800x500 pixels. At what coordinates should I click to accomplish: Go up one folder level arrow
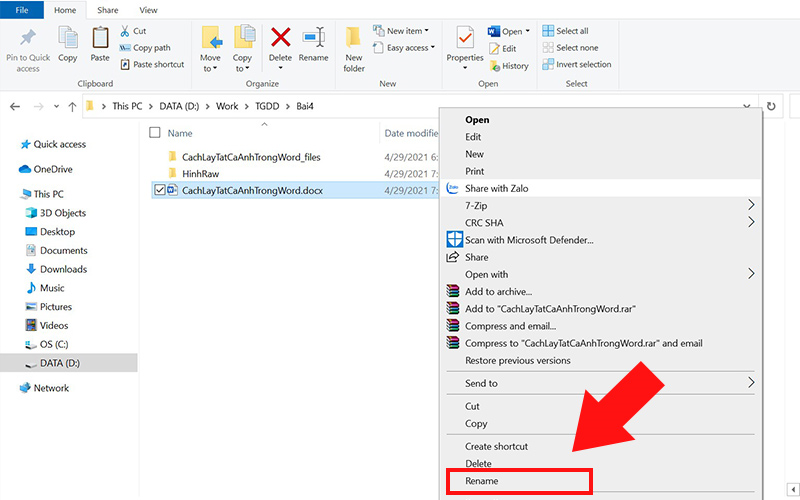tap(72, 107)
